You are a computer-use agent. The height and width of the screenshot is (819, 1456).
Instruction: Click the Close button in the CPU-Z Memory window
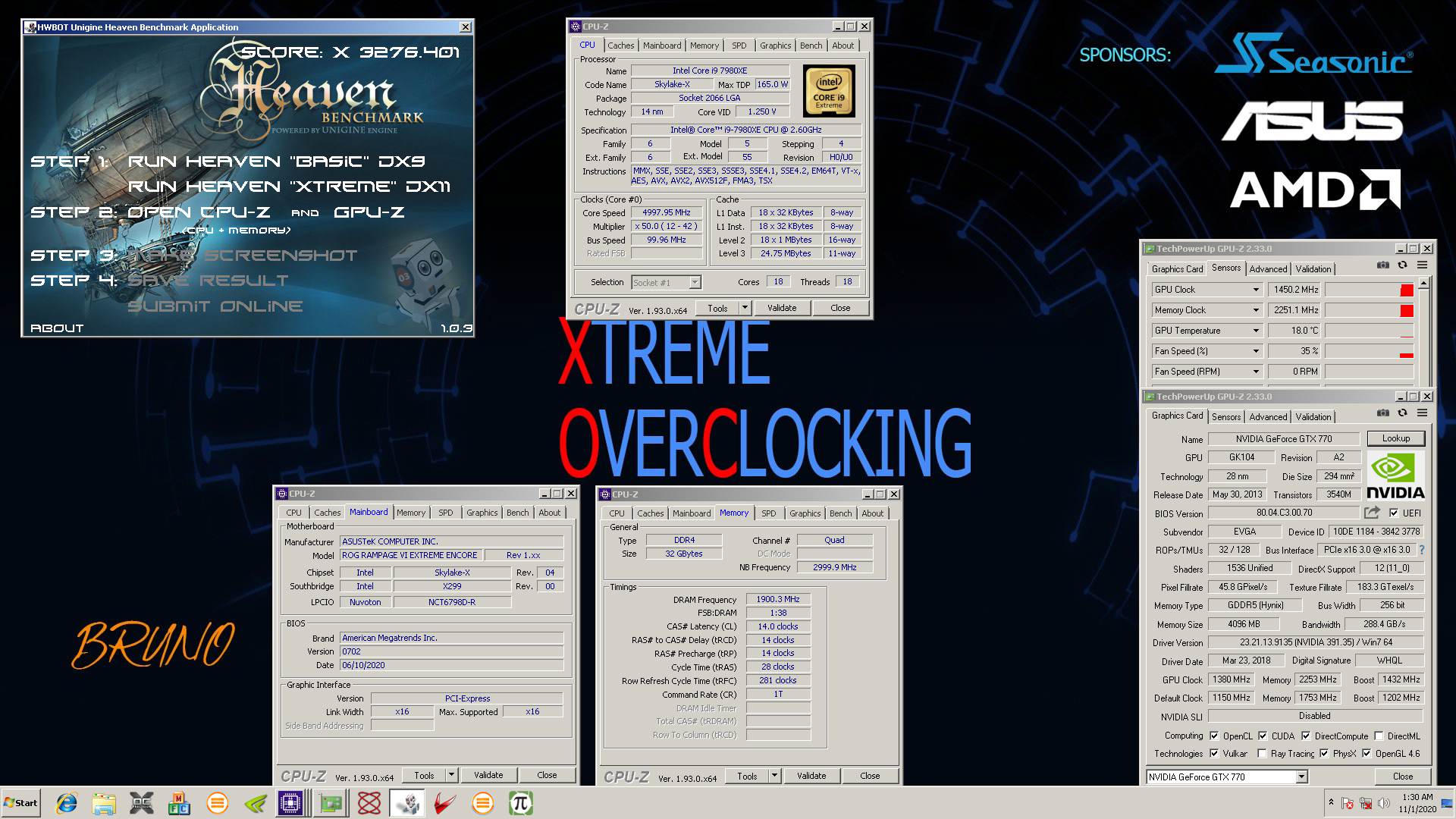coord(870,776)
